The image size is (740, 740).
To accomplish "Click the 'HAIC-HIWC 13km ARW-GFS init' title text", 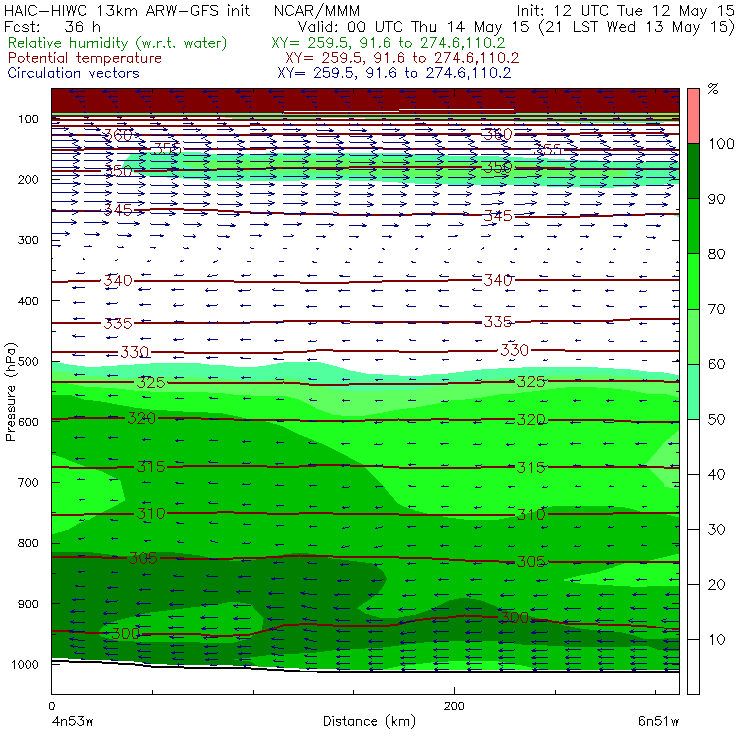I will tap(126, 10).
